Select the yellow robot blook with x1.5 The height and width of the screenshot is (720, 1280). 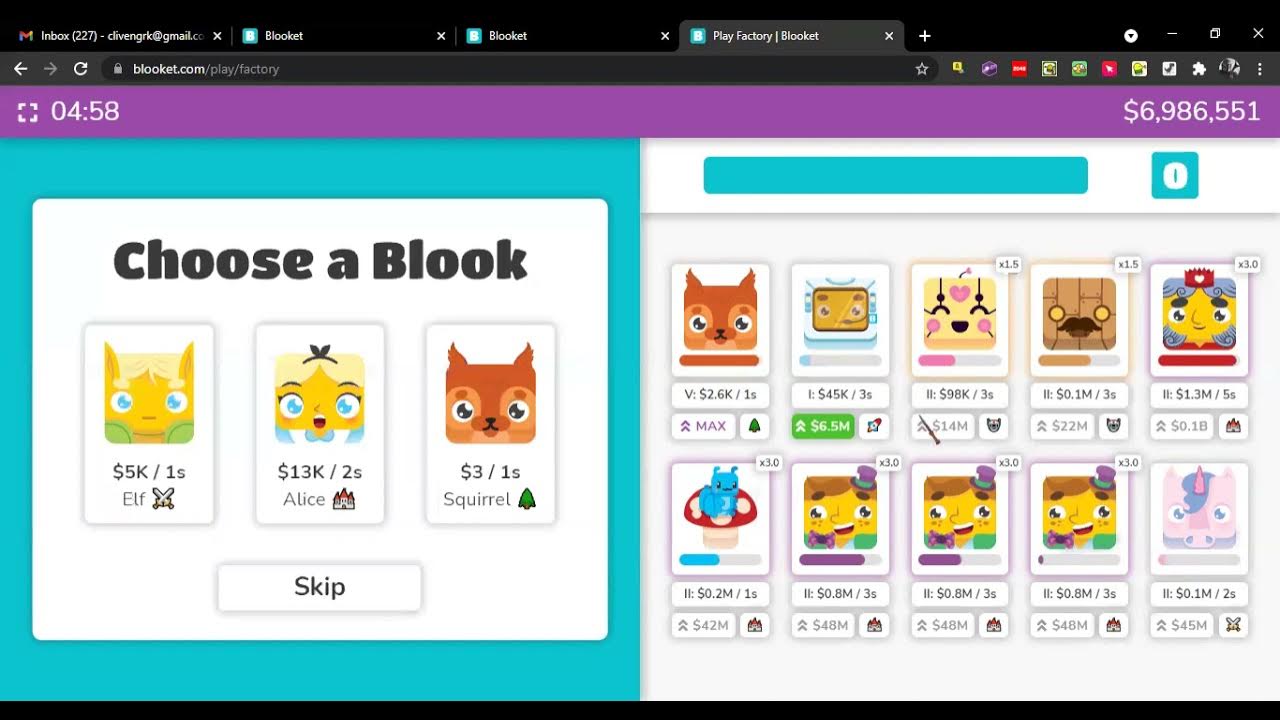click(x=960, y=320)
